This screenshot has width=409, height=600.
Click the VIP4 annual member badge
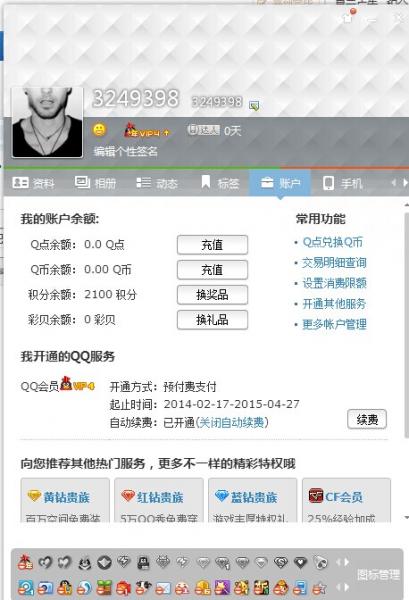(x=147, y=130)
